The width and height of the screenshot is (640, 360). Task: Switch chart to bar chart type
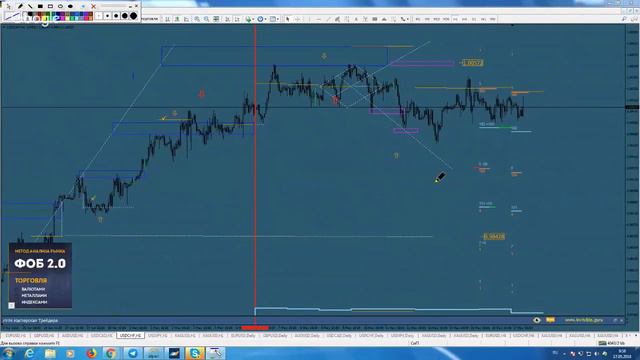click(167, 19)
